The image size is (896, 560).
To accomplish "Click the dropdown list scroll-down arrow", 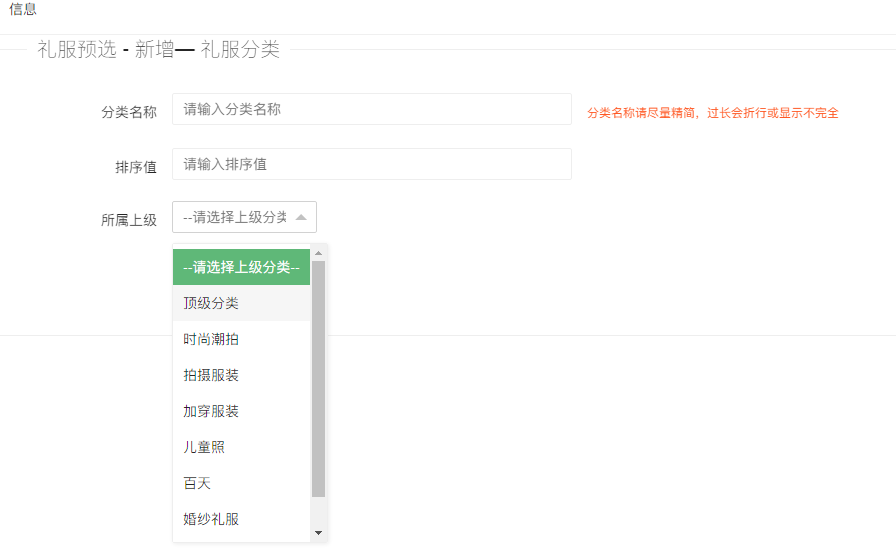I will click(319, 533).
